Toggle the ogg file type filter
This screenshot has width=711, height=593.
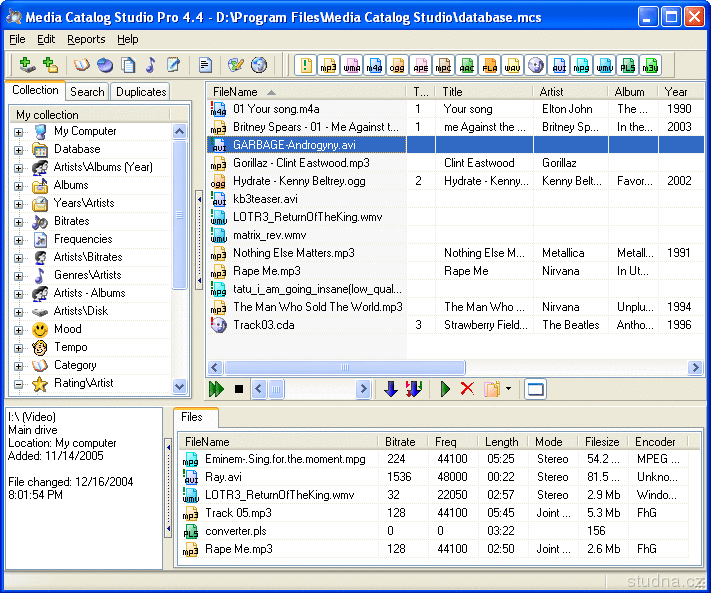click(397, 66)
